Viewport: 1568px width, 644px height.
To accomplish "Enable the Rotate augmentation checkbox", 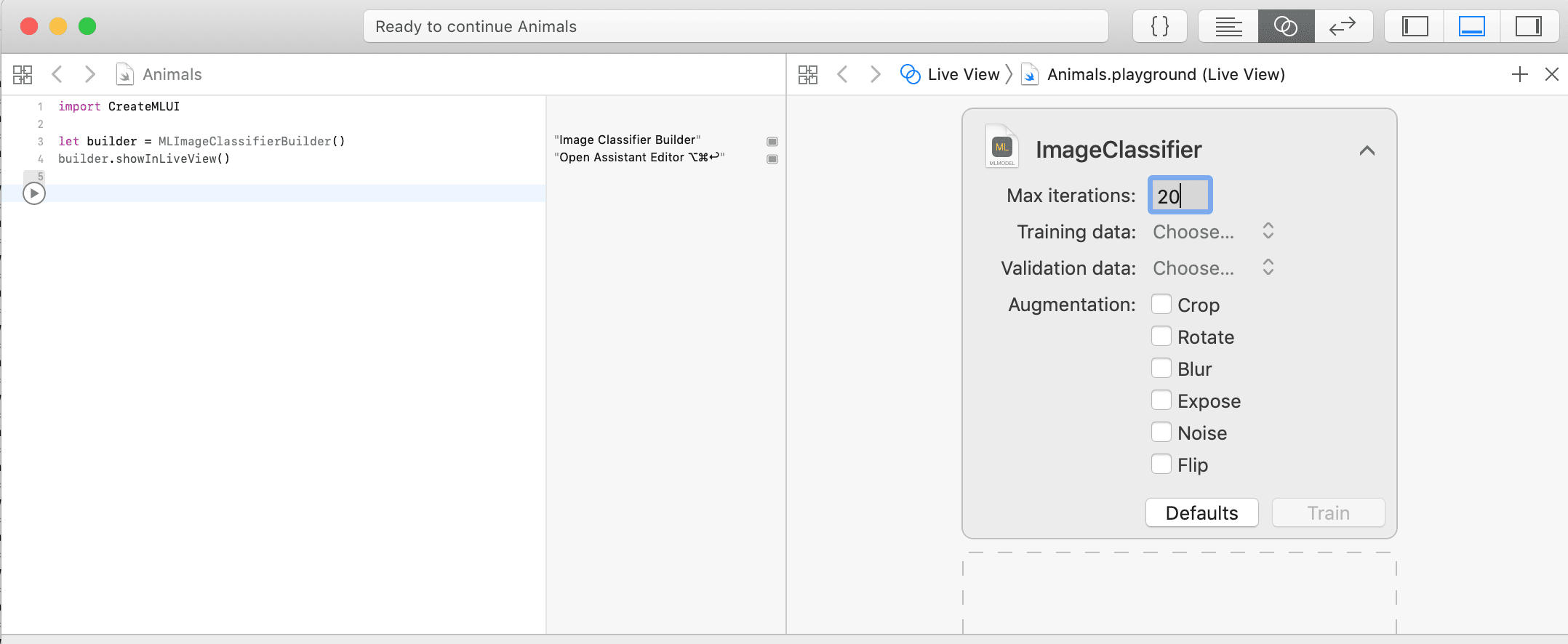I will click(1161, 336).
